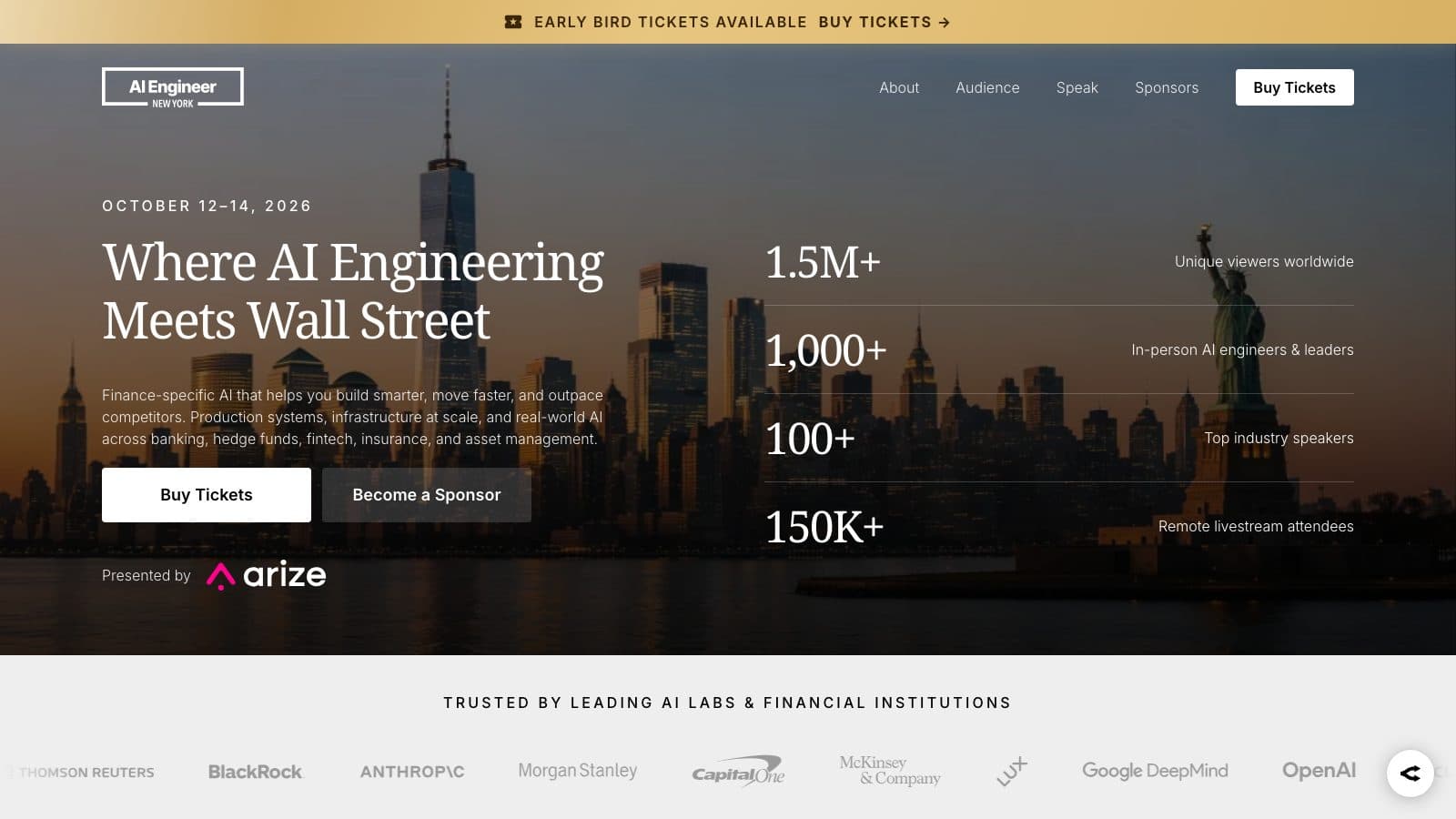This screenshot has height=819, width=1456.
Task: Click the OpenAI logo
Action: 1319,771
